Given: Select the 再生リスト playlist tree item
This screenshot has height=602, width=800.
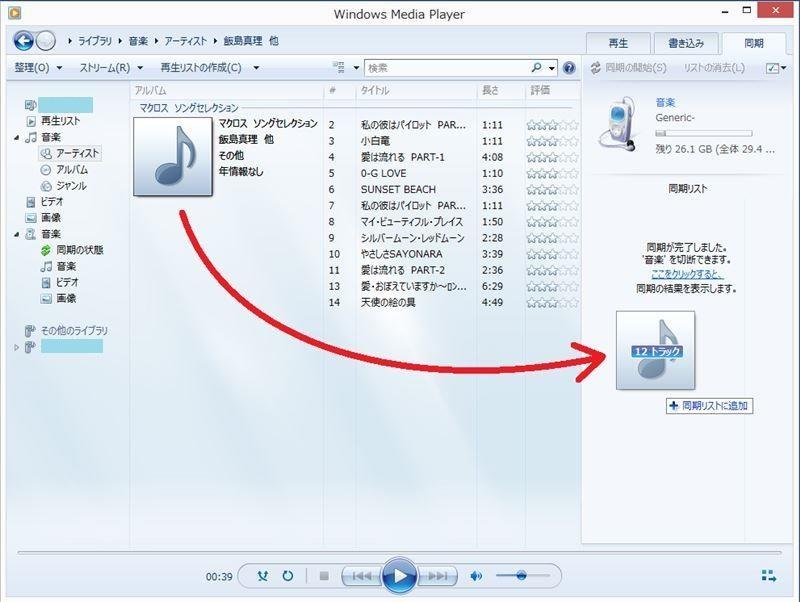Looking at the screenshot, I should [x=60, y=121].
